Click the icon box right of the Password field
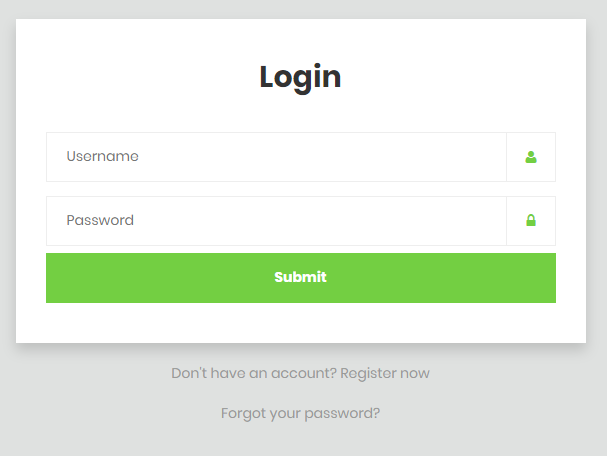Viewport: 607px width, 456px height. click(531, 221)
